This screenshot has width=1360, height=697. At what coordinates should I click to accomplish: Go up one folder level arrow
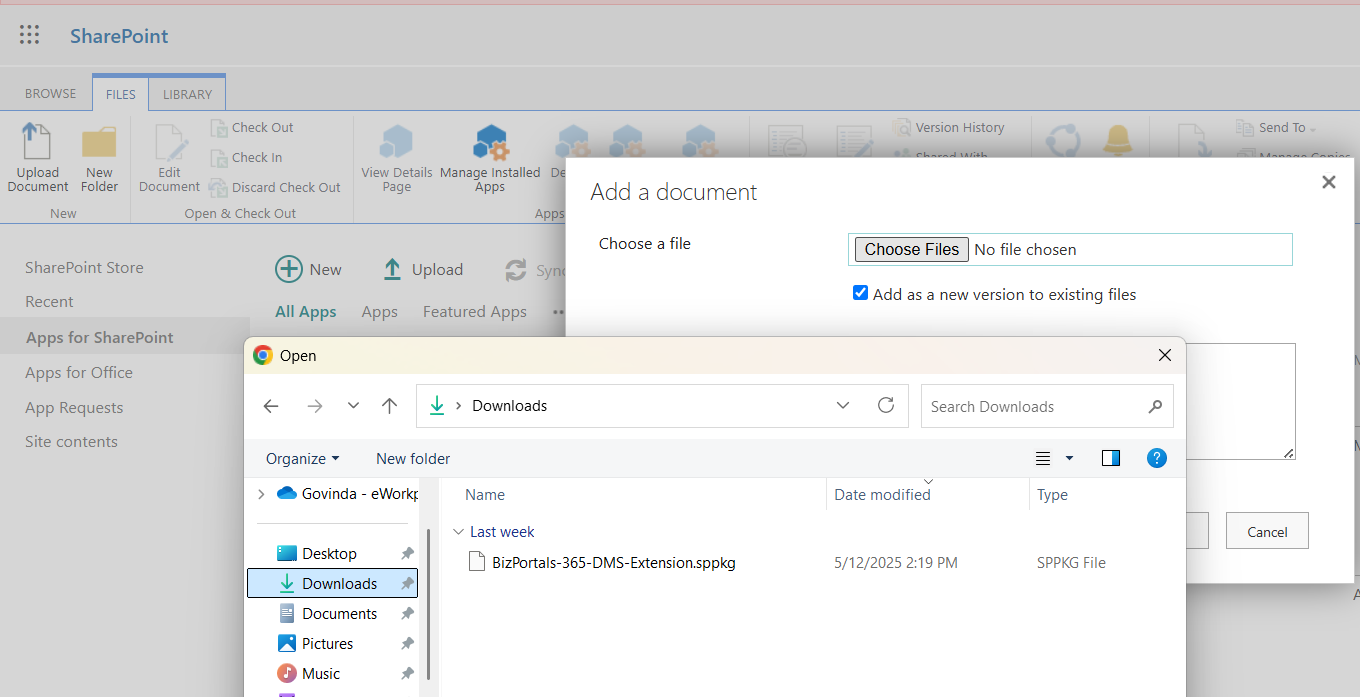click(x=390, y=406)
